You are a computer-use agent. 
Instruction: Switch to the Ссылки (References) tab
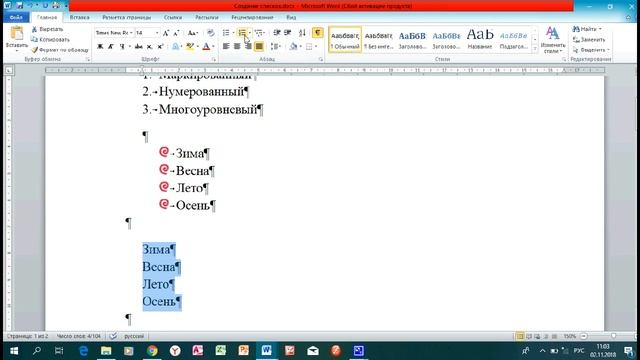(x=173, y=18)
